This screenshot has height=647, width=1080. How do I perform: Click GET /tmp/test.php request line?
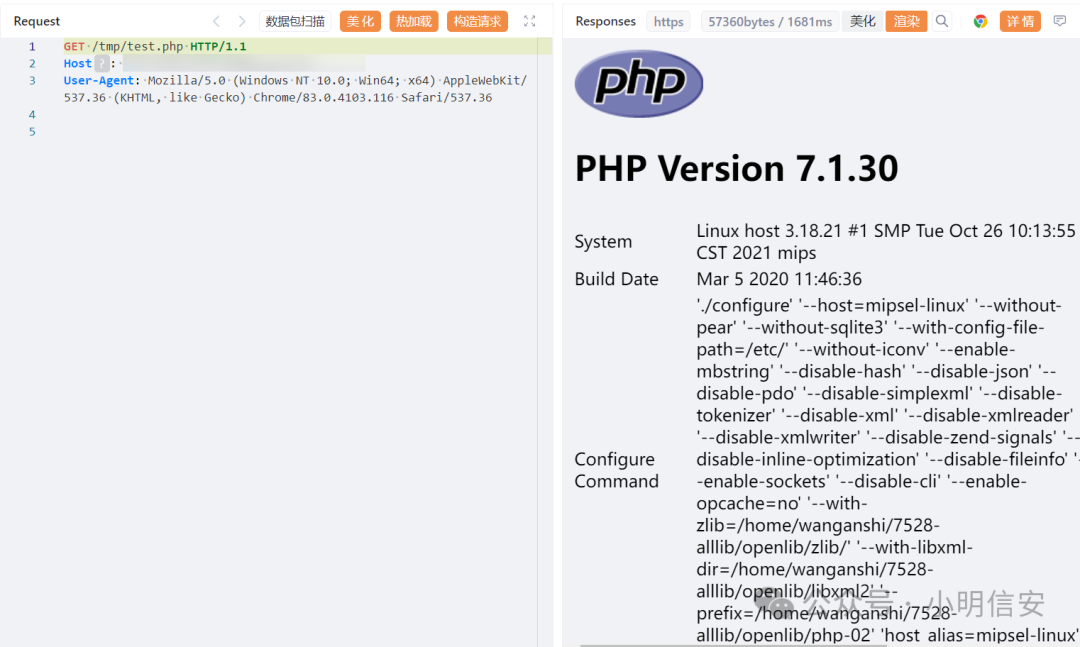click(x=155, y=46)
